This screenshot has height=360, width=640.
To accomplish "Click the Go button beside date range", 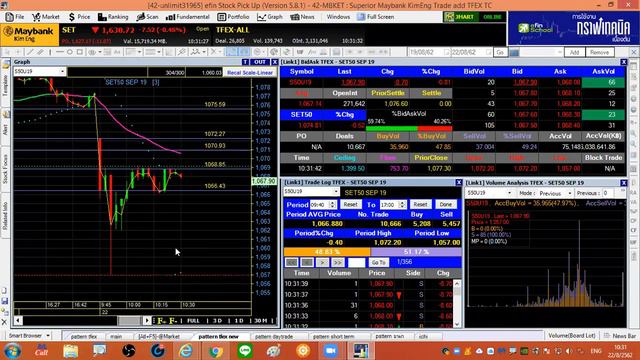I will tap(500, 52).
